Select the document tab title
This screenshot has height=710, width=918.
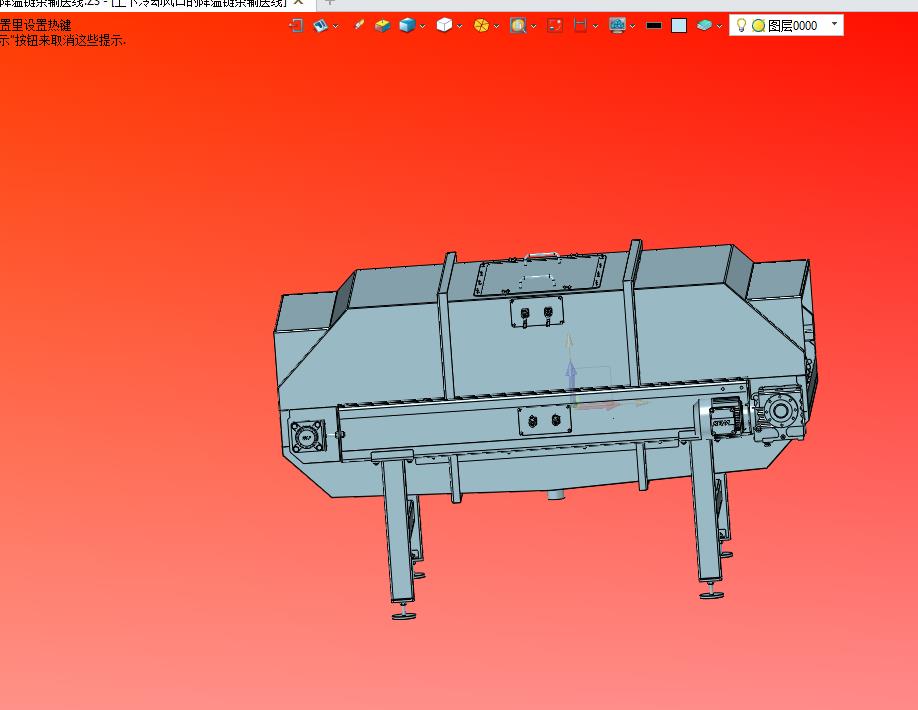(x=143, y=4)
